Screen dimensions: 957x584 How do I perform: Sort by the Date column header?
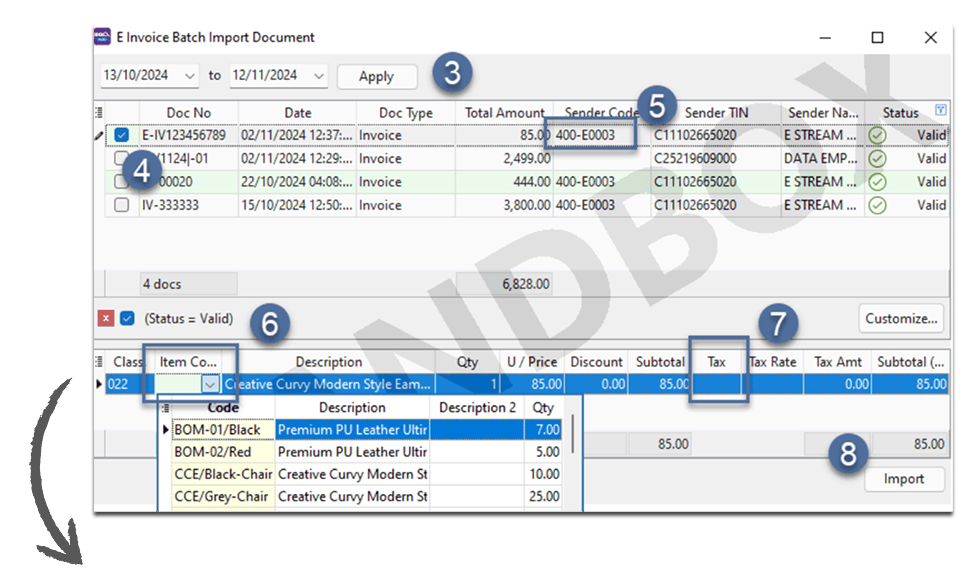pyautogui.click(x=297, y=113)
